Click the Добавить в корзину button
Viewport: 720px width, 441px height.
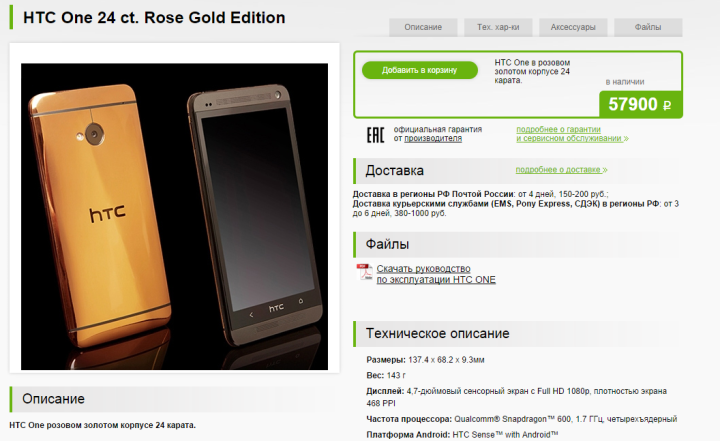tap(420, 70)
